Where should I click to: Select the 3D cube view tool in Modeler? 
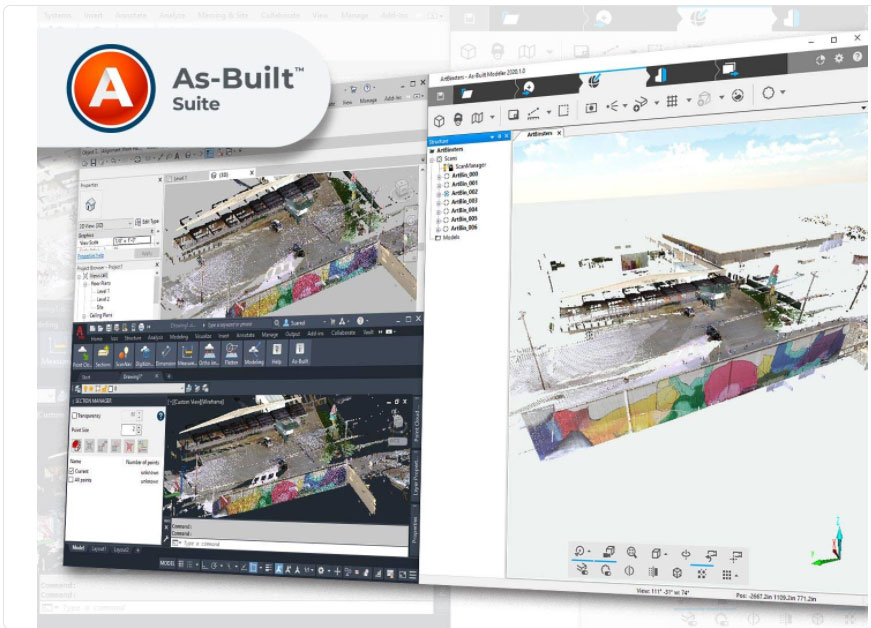(439, 120)
